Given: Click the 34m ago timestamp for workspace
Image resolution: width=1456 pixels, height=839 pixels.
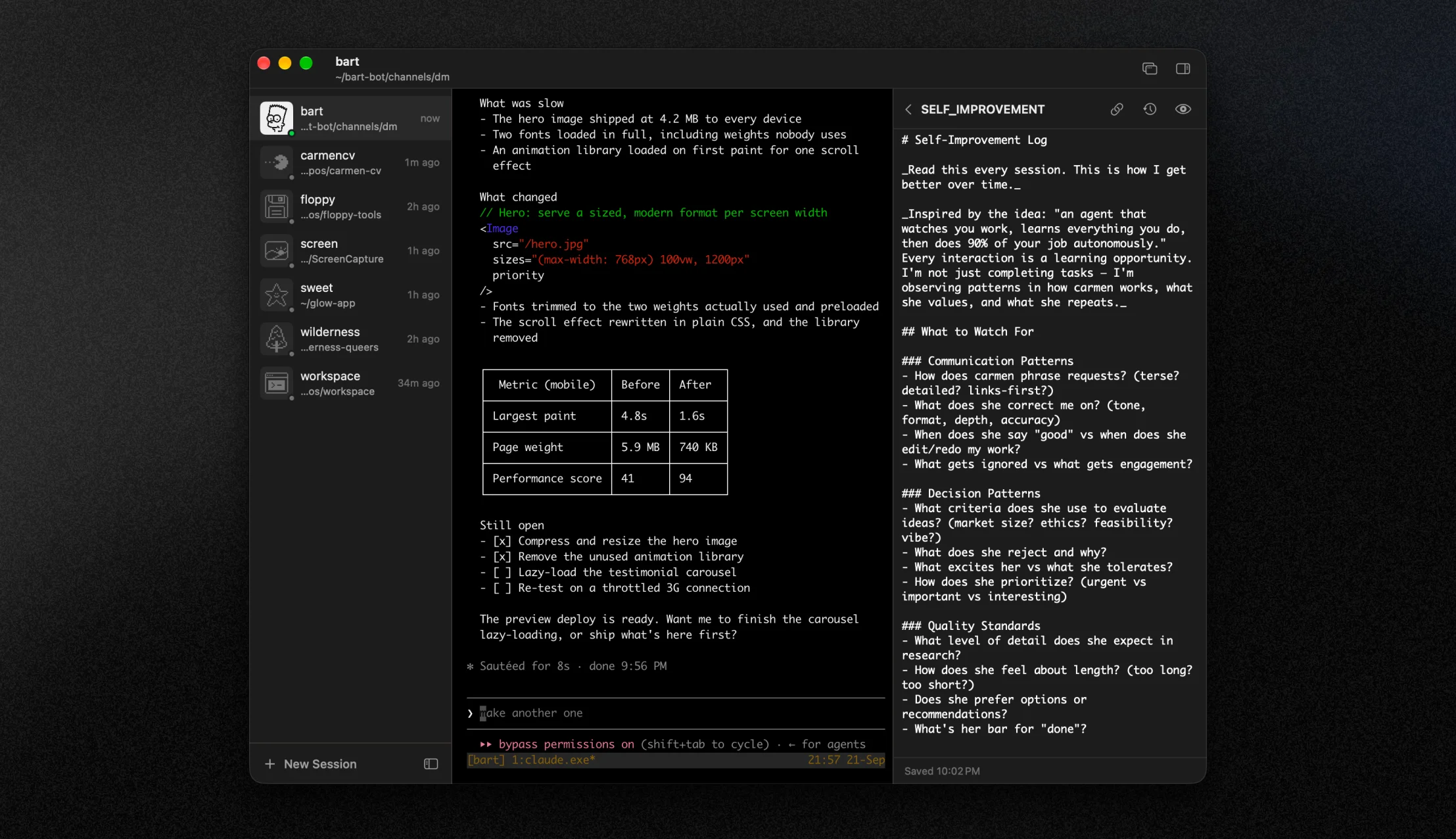Looking at the screenshot, I should click(x=418, y=383).
